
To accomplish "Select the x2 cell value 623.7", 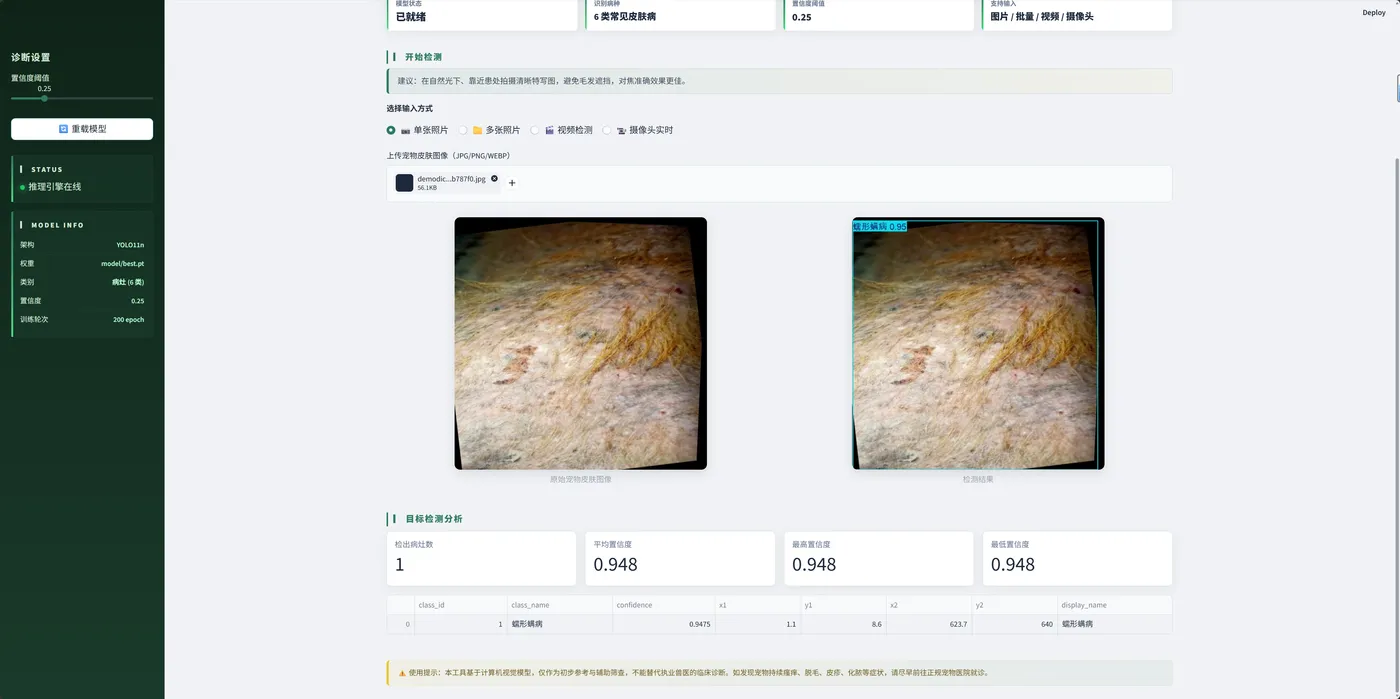I will 930,624.
